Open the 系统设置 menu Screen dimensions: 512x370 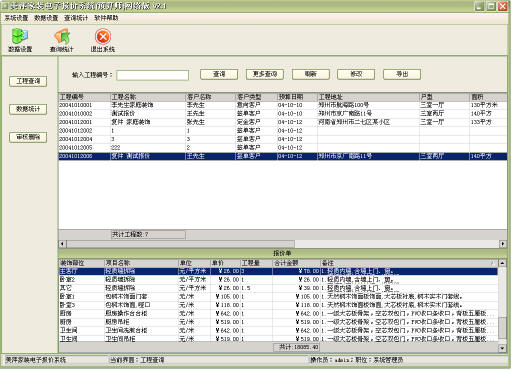[16, 18]
